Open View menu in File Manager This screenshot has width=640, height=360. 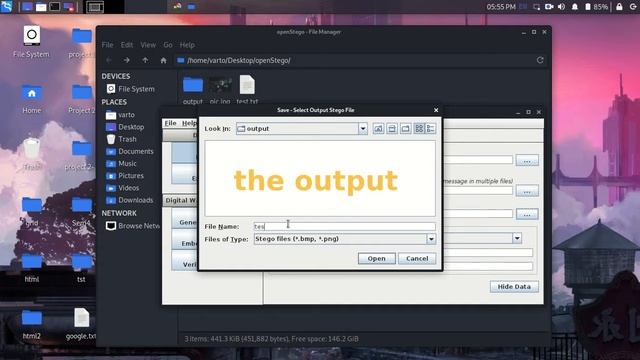click(x=148, y=45)
